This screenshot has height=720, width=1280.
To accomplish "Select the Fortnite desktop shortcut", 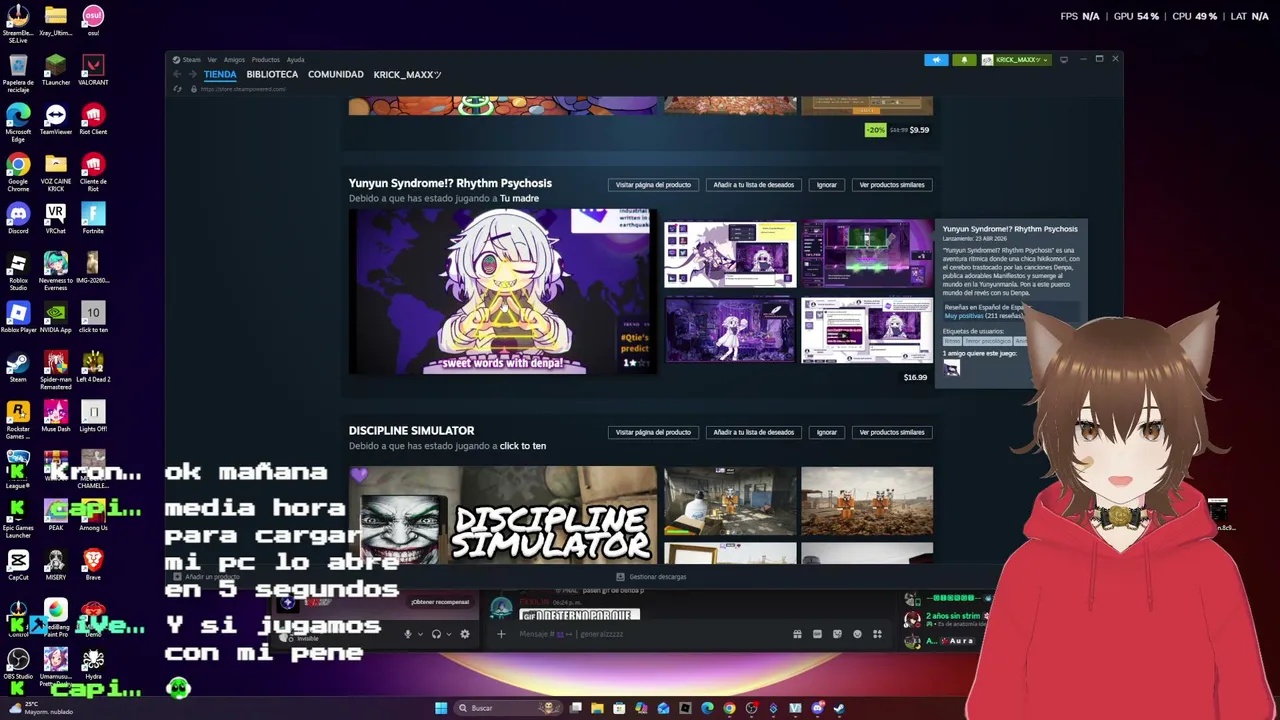I will 93,218.
